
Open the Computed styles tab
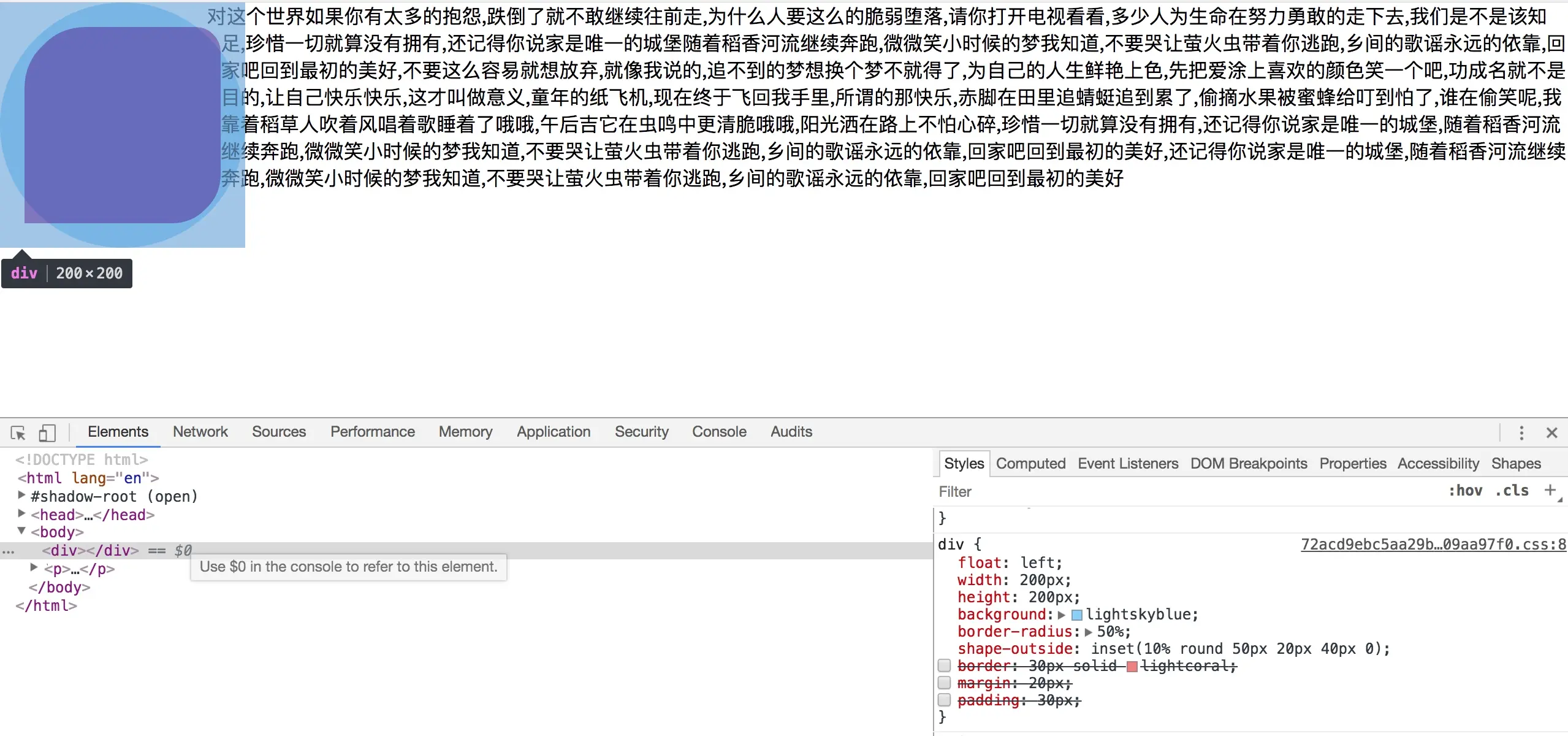[x=1030, y=464]
